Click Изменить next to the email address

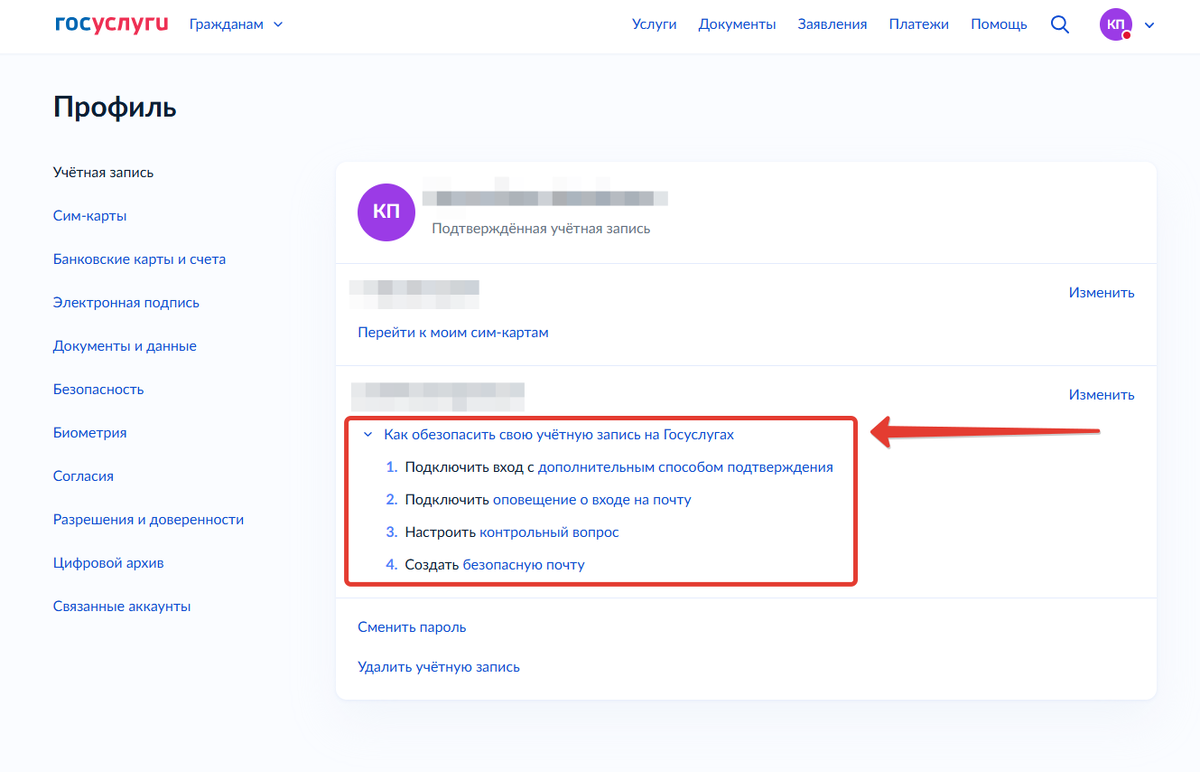point(1101,395)
